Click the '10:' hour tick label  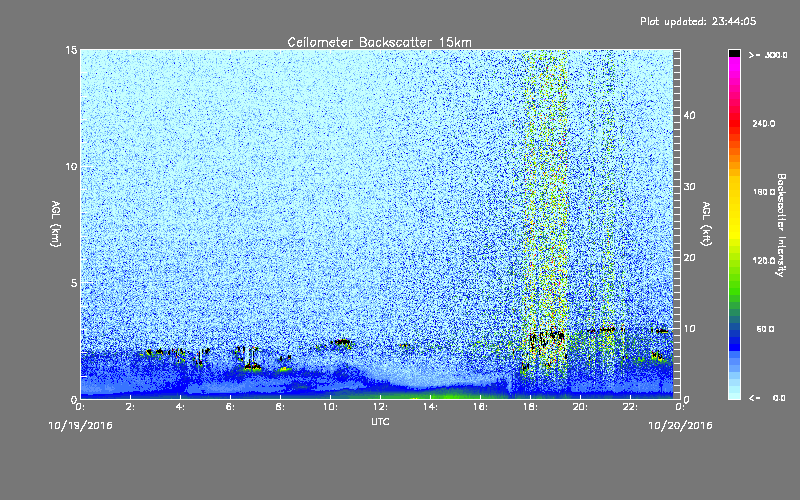pos(330,407)
